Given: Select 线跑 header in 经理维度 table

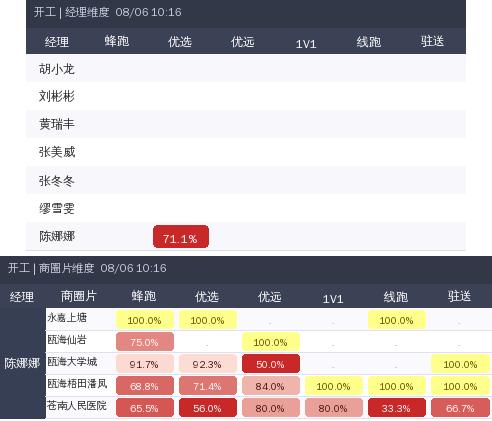Looking at the screenshot, I should click(369, 42).
